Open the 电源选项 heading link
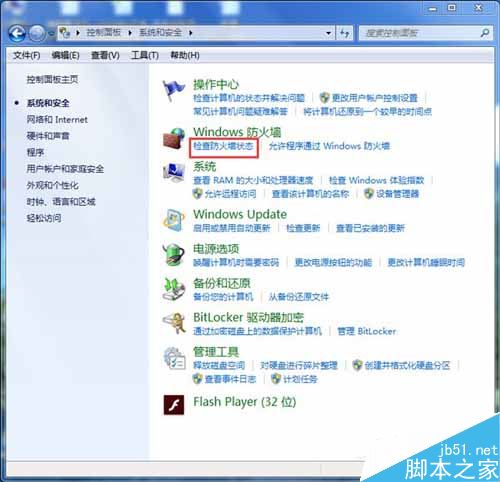 tap(216, 248)
